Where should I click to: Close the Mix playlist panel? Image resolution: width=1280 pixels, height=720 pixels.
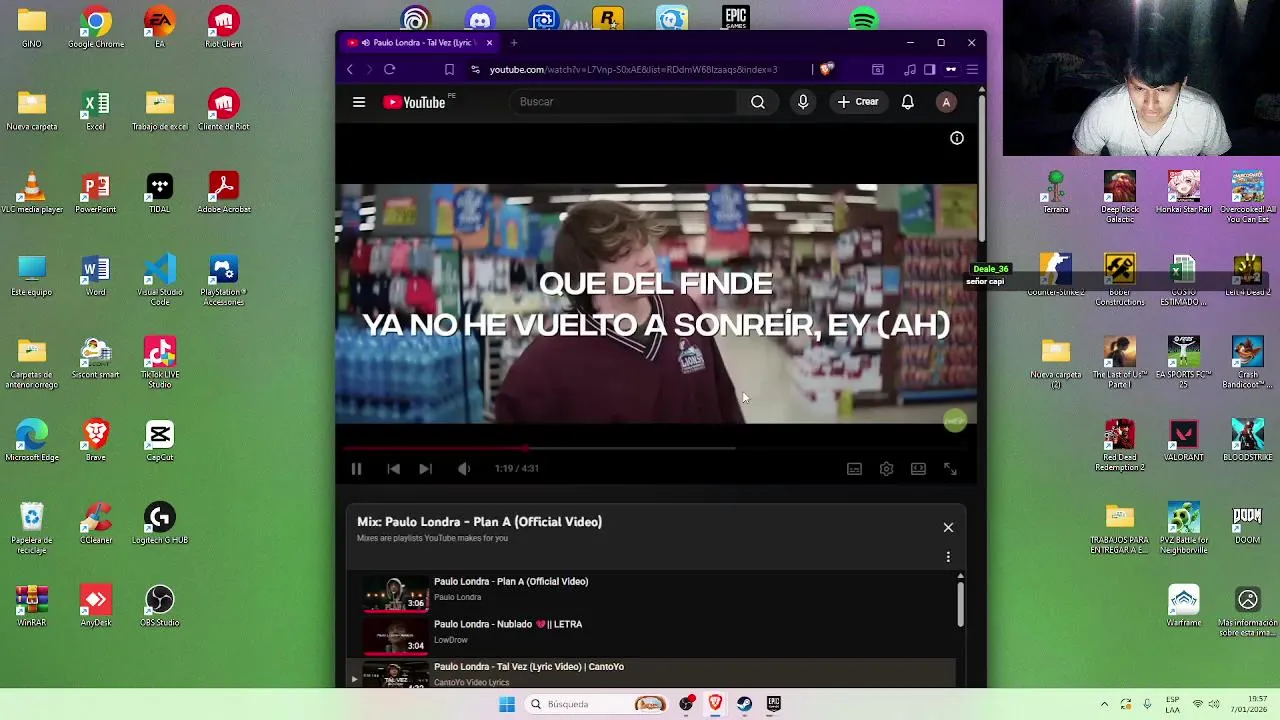[x=948, y=527]
